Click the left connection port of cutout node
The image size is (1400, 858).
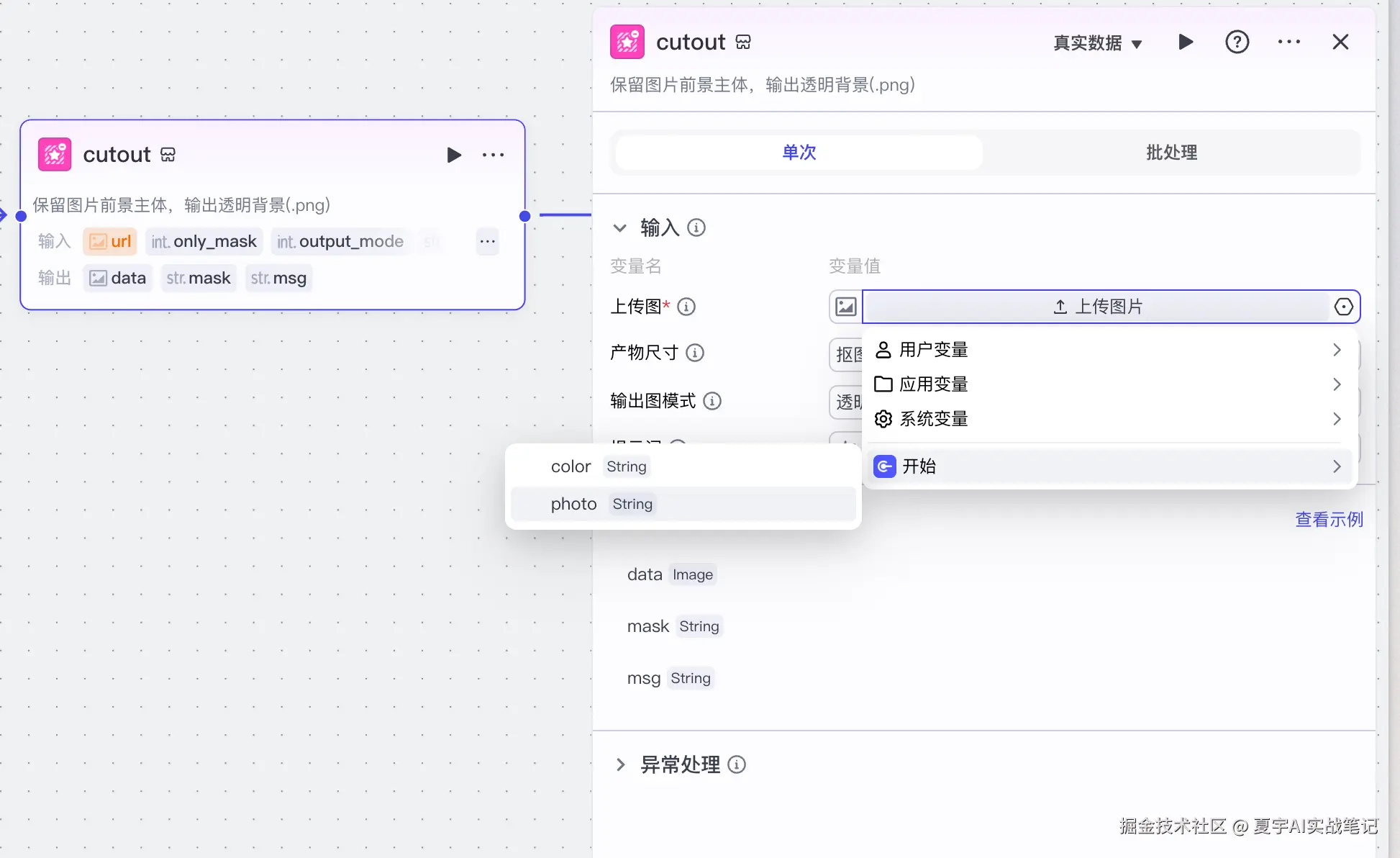(x=21, y=216)
